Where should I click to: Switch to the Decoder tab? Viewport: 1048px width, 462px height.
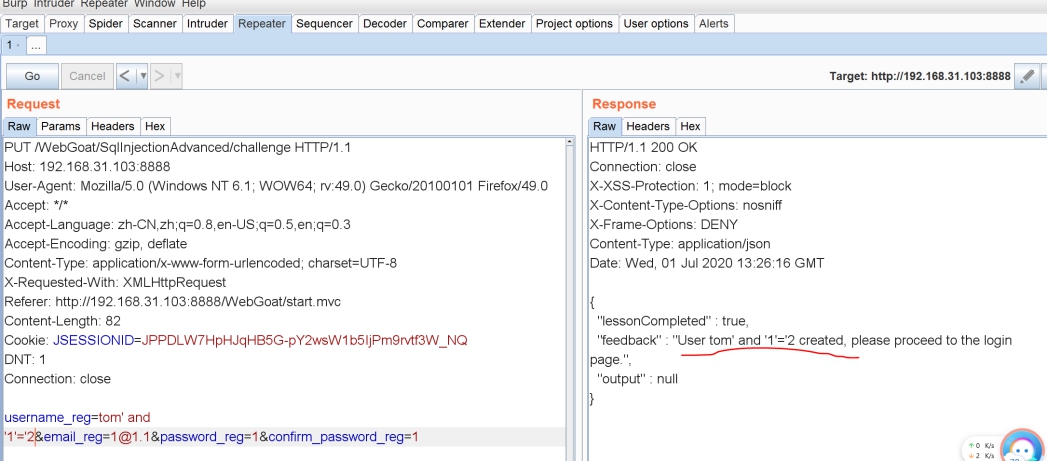click(x=384, y=23)
